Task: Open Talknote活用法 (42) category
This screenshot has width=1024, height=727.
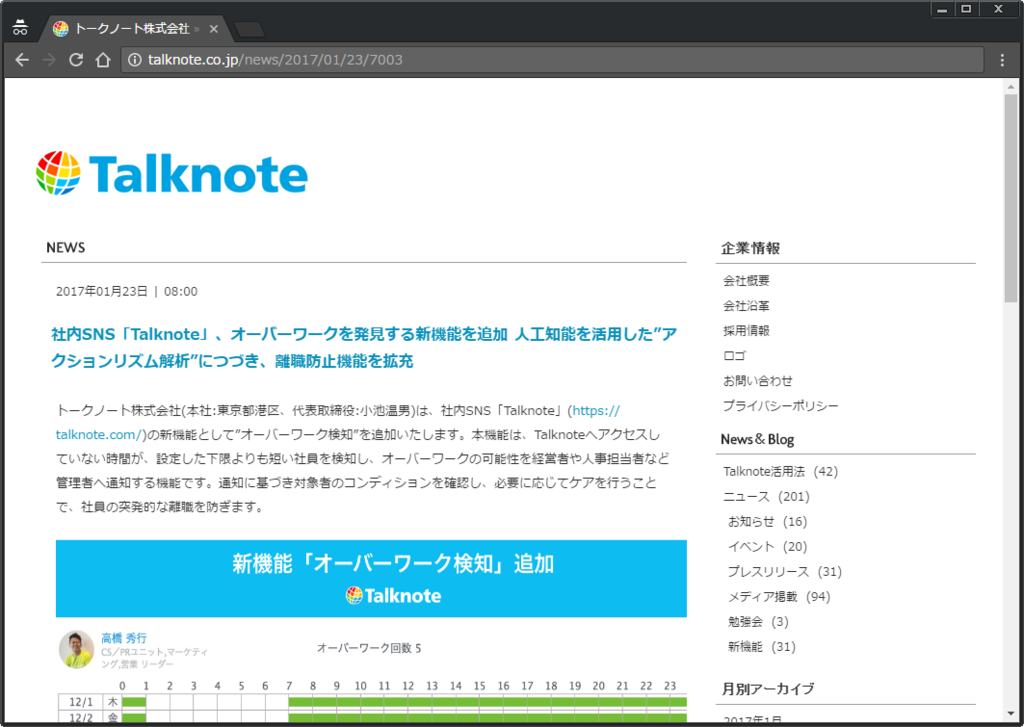Action: [x=780, y=472]
